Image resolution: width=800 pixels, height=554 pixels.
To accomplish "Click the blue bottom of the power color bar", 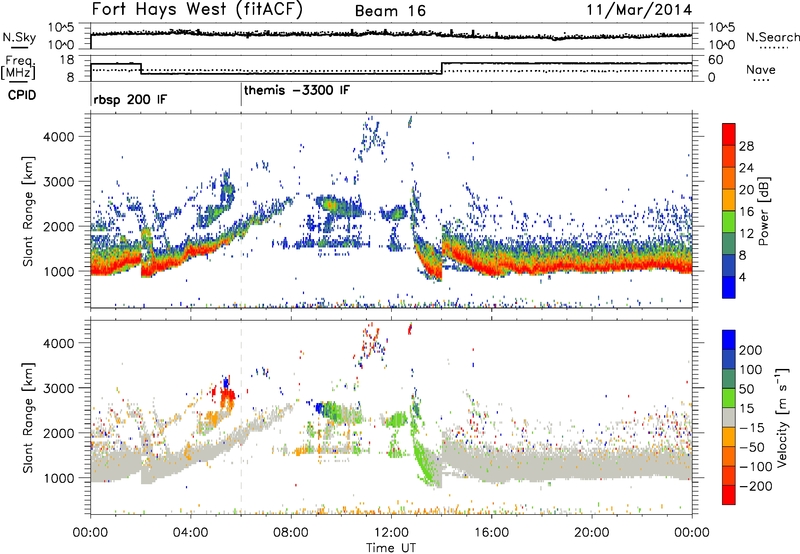I will pyautogui.click(x=729, y=287).
